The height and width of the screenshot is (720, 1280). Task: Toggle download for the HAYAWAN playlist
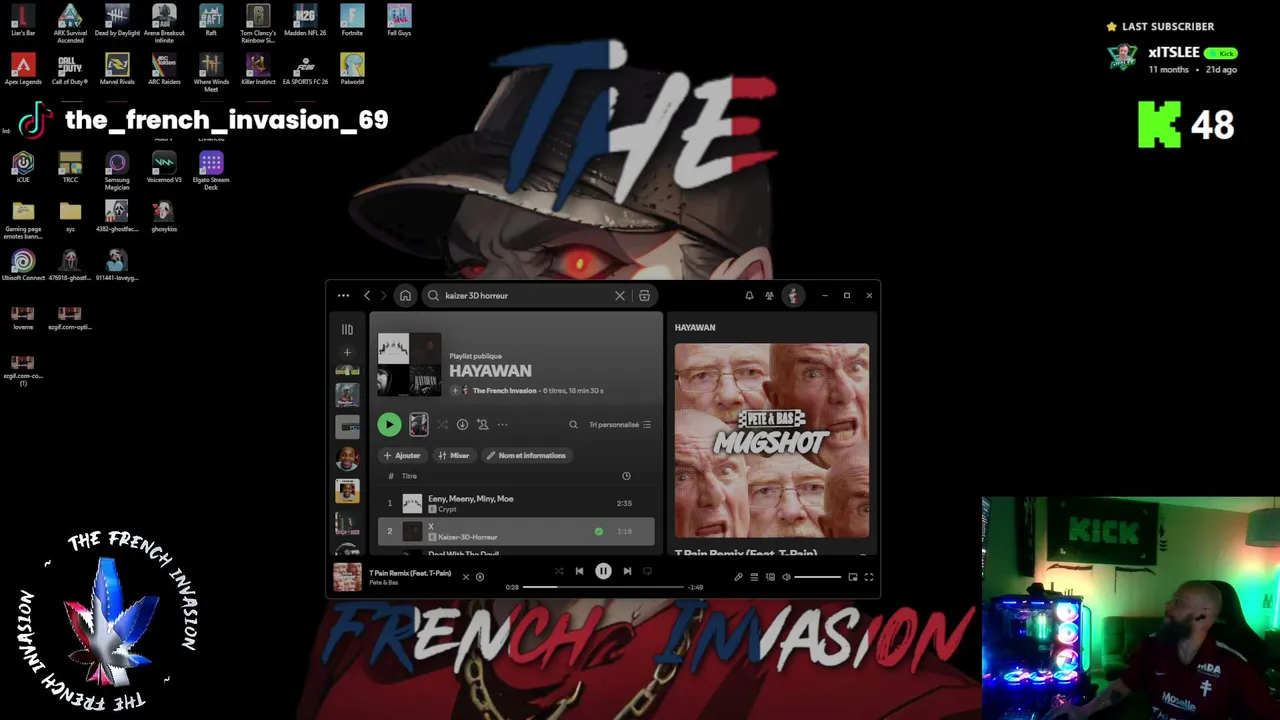click(462, 425)
